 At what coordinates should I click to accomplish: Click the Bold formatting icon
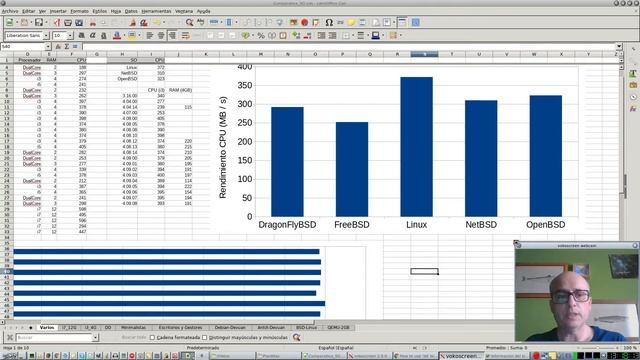click(x=82, y=36)
